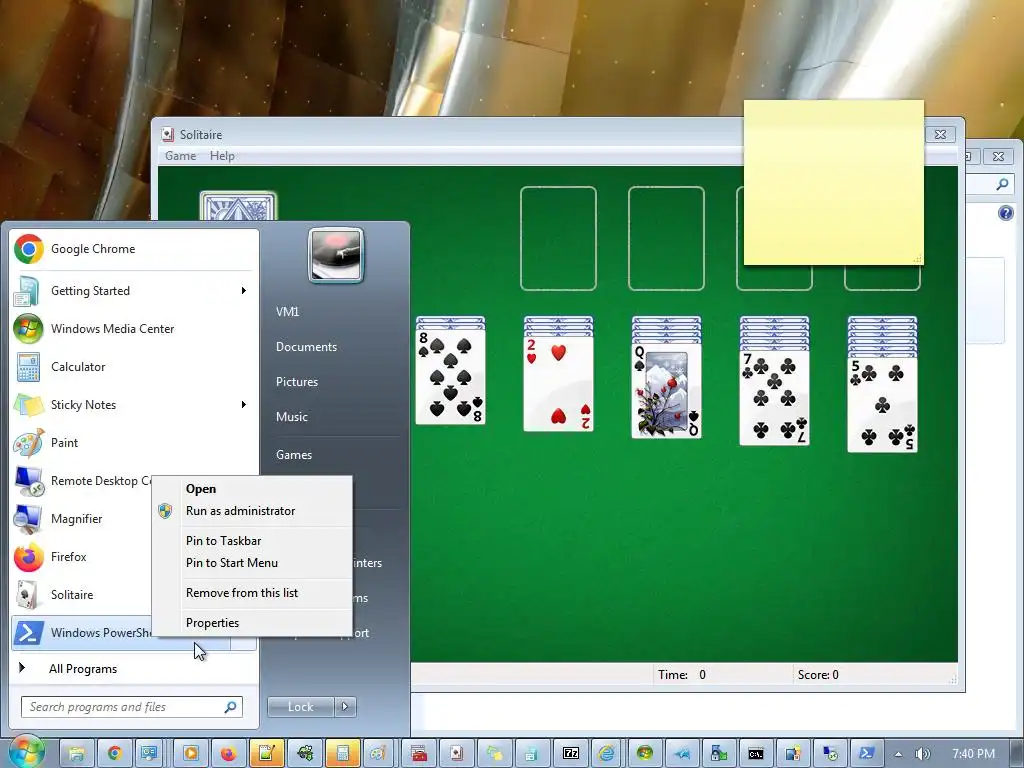
Task: Open Firefox from the Start menu list
Action: click(81, 556)
